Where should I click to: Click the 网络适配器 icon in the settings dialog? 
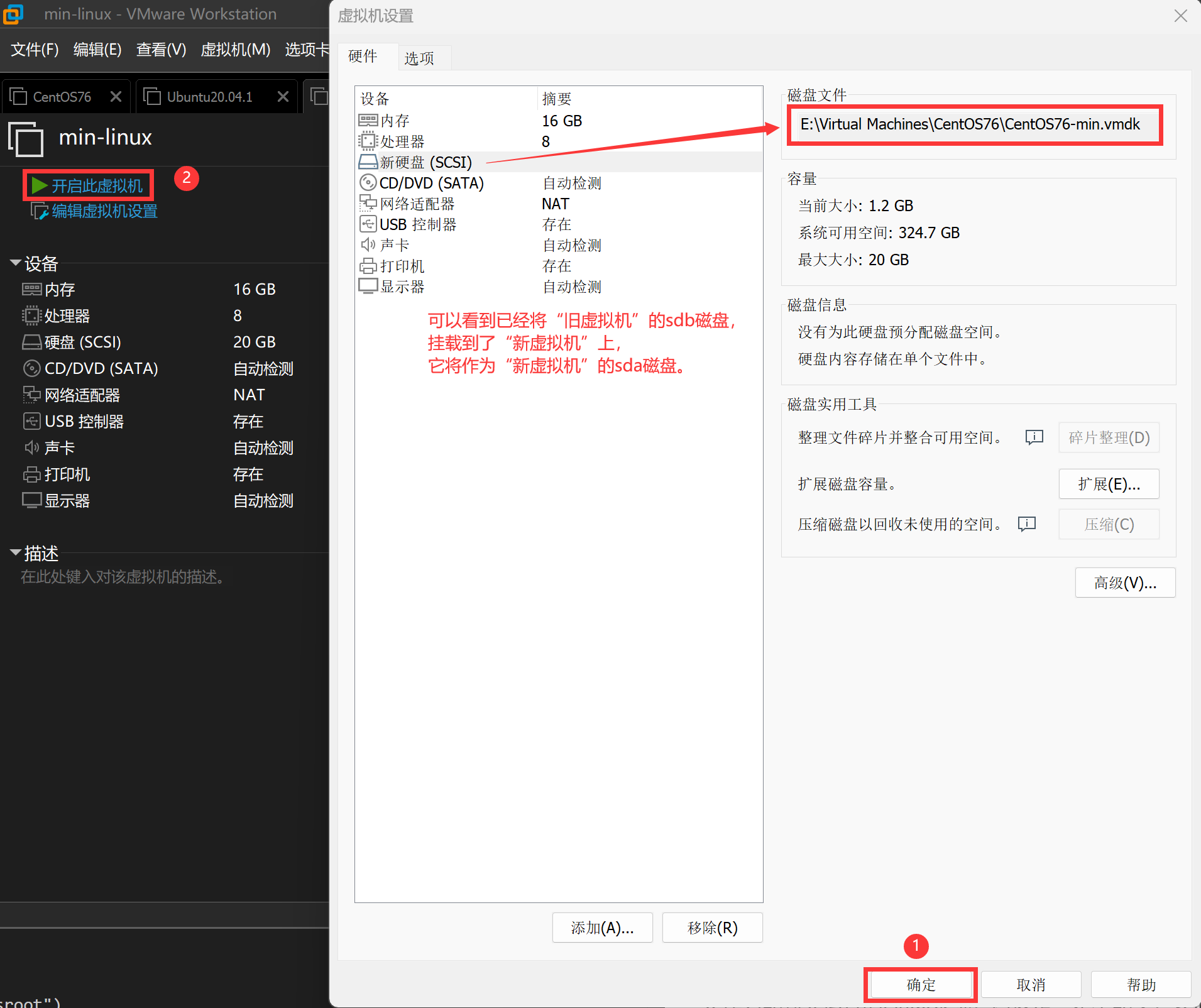point(368,203)
